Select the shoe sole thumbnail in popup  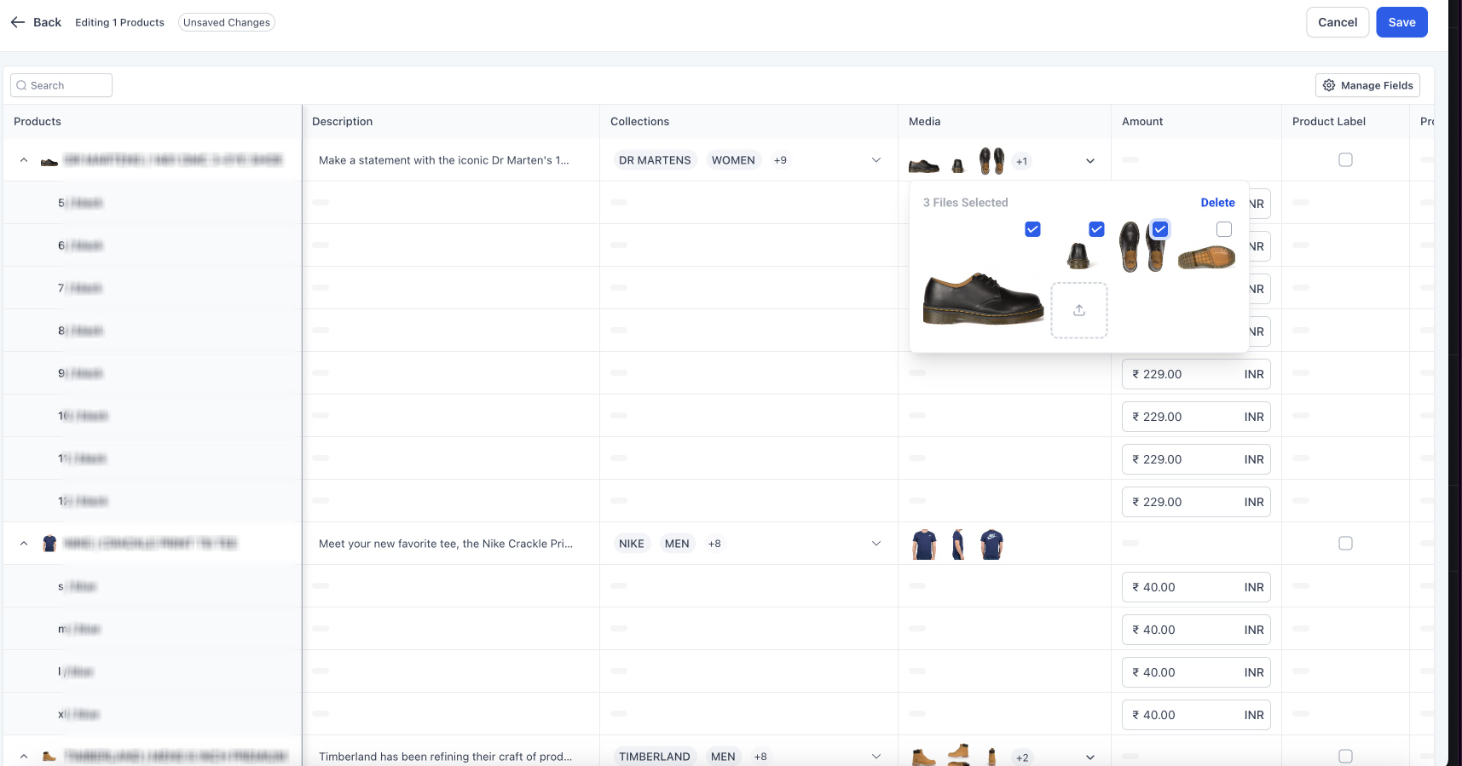pyautogui.click(x=1206, y=258)
